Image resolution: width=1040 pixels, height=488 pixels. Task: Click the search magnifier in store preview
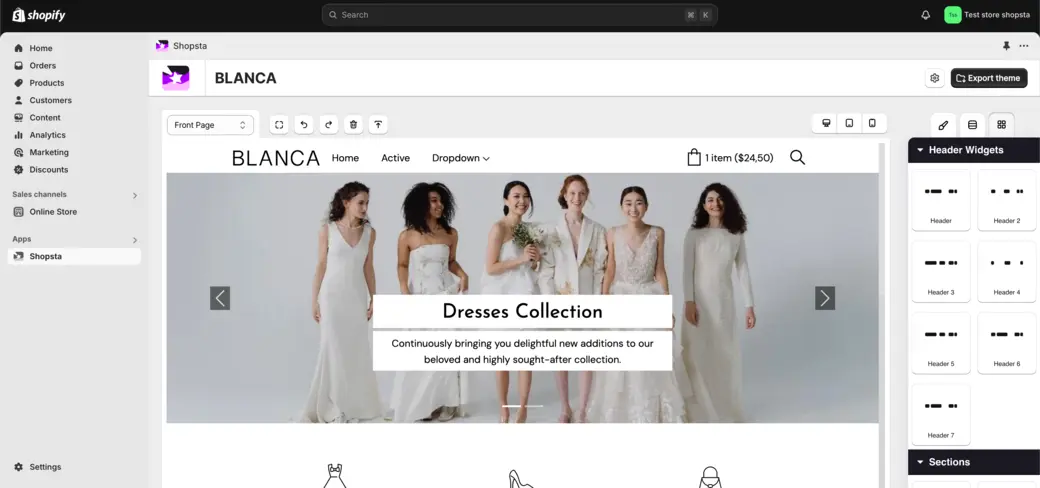[797, 157]
